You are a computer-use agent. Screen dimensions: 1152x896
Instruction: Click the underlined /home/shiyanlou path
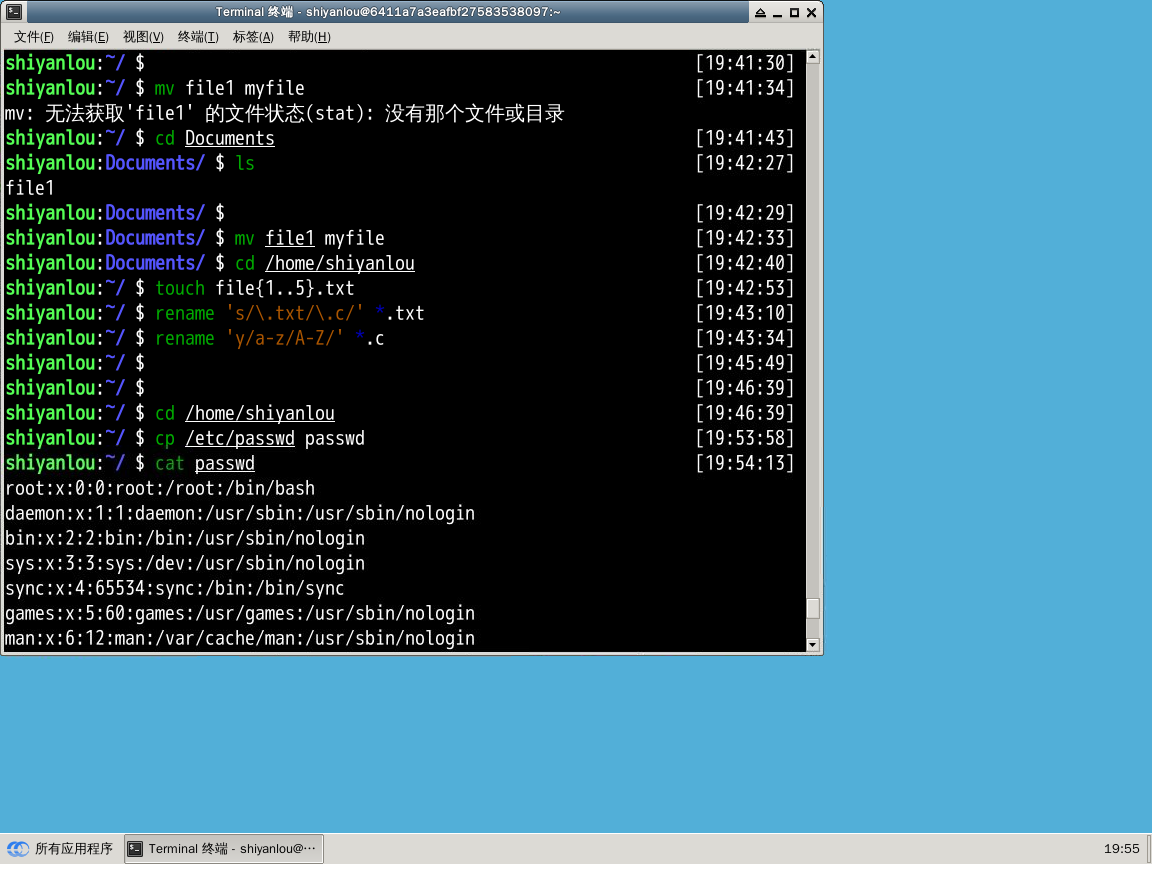(260, 413)
